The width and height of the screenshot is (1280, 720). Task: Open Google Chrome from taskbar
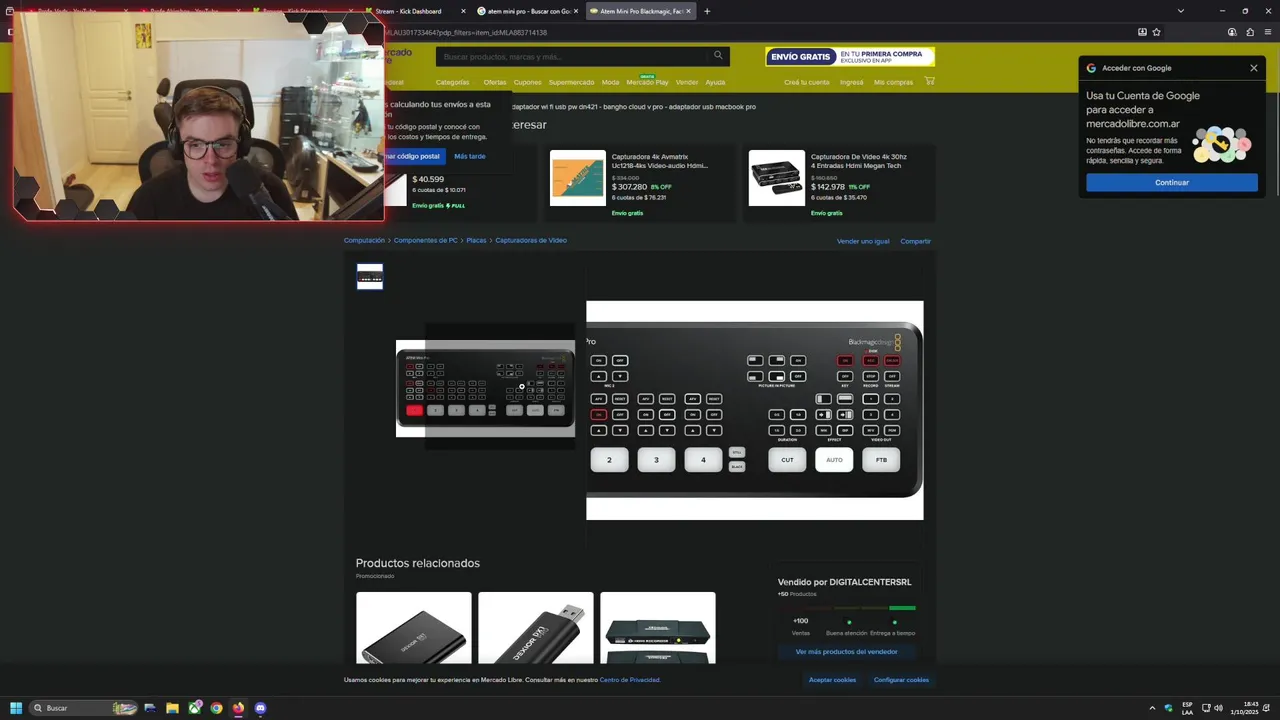coord(216,708)
